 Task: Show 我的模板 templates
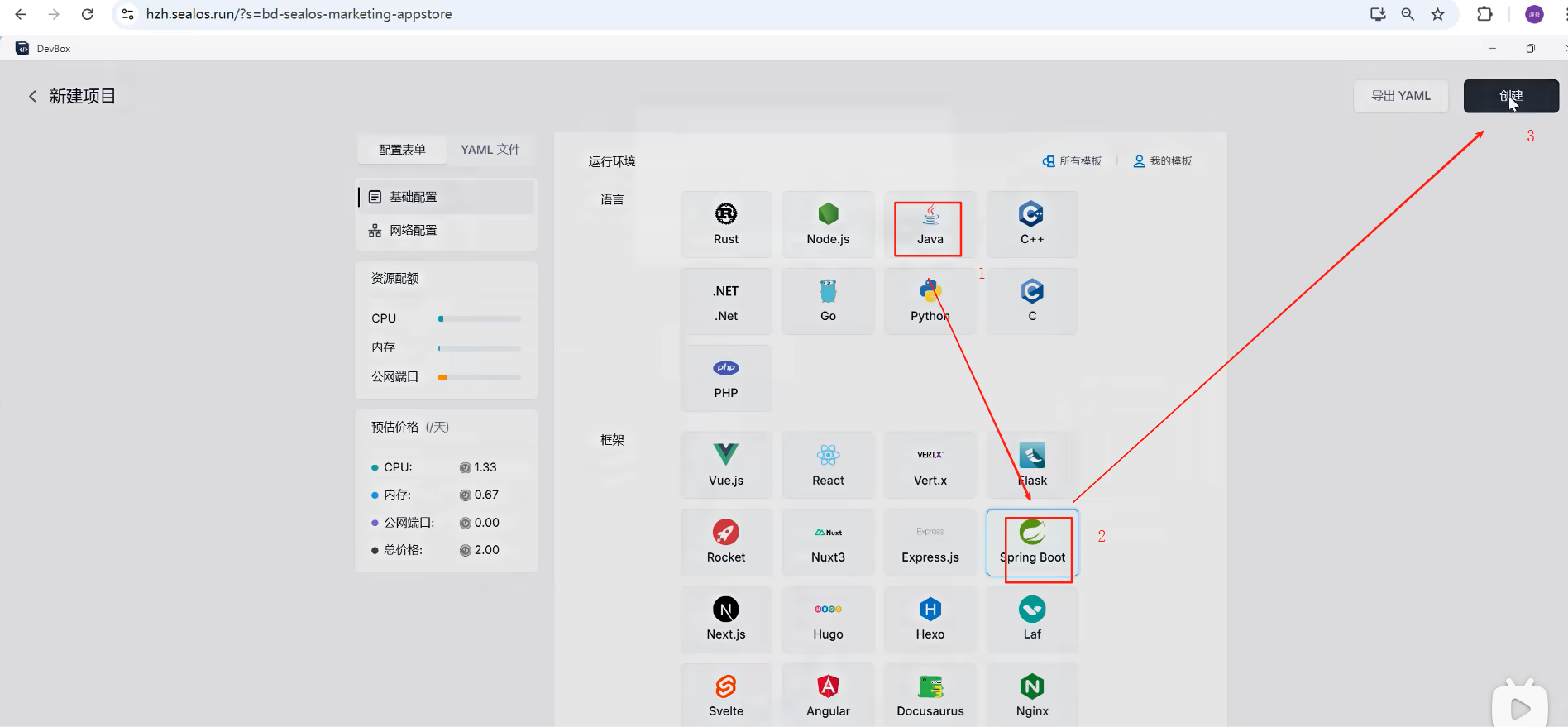point(1163,161)
